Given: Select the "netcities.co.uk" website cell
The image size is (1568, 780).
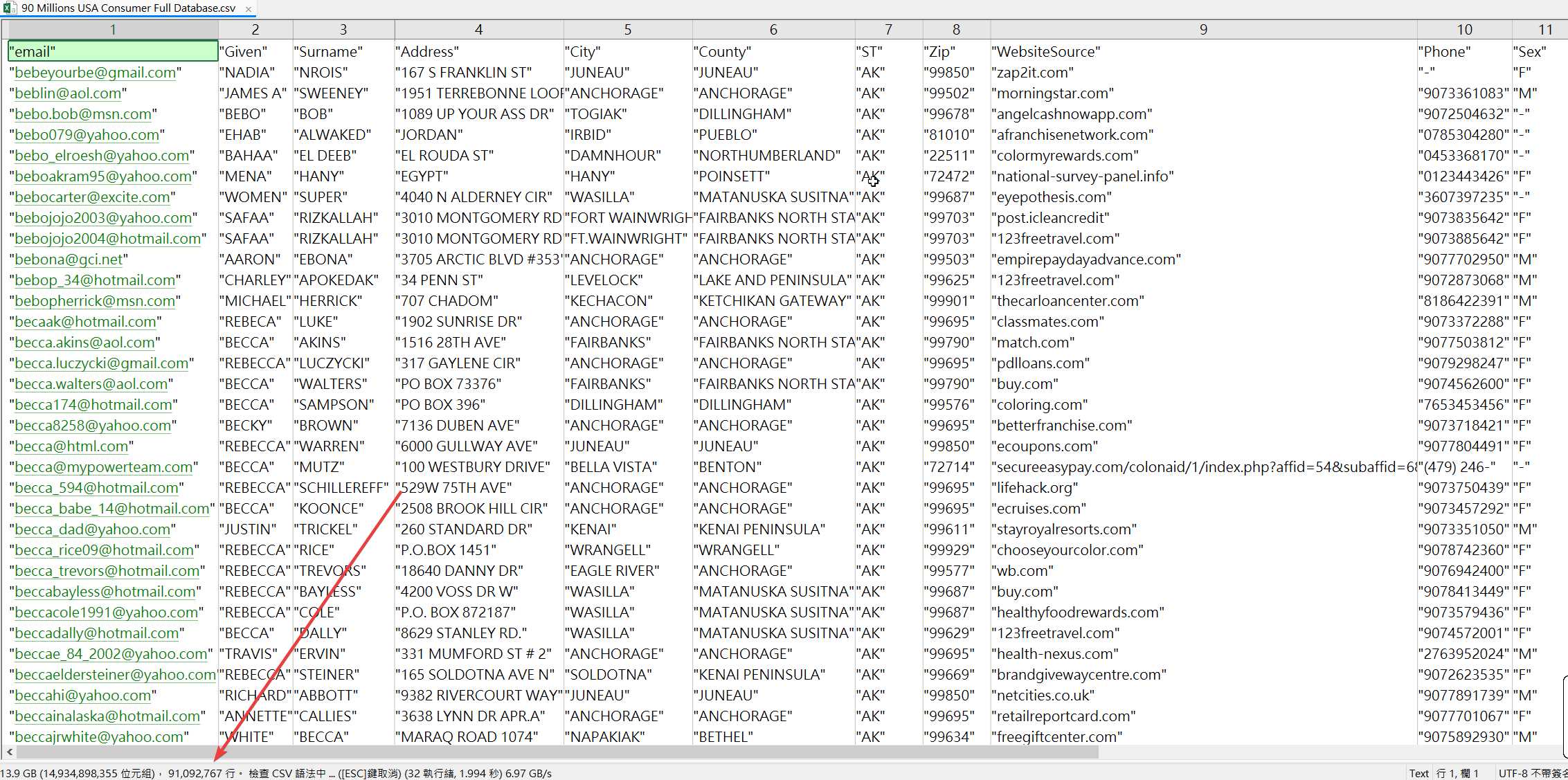Looking at the screenshot, I should (1203, 696).
